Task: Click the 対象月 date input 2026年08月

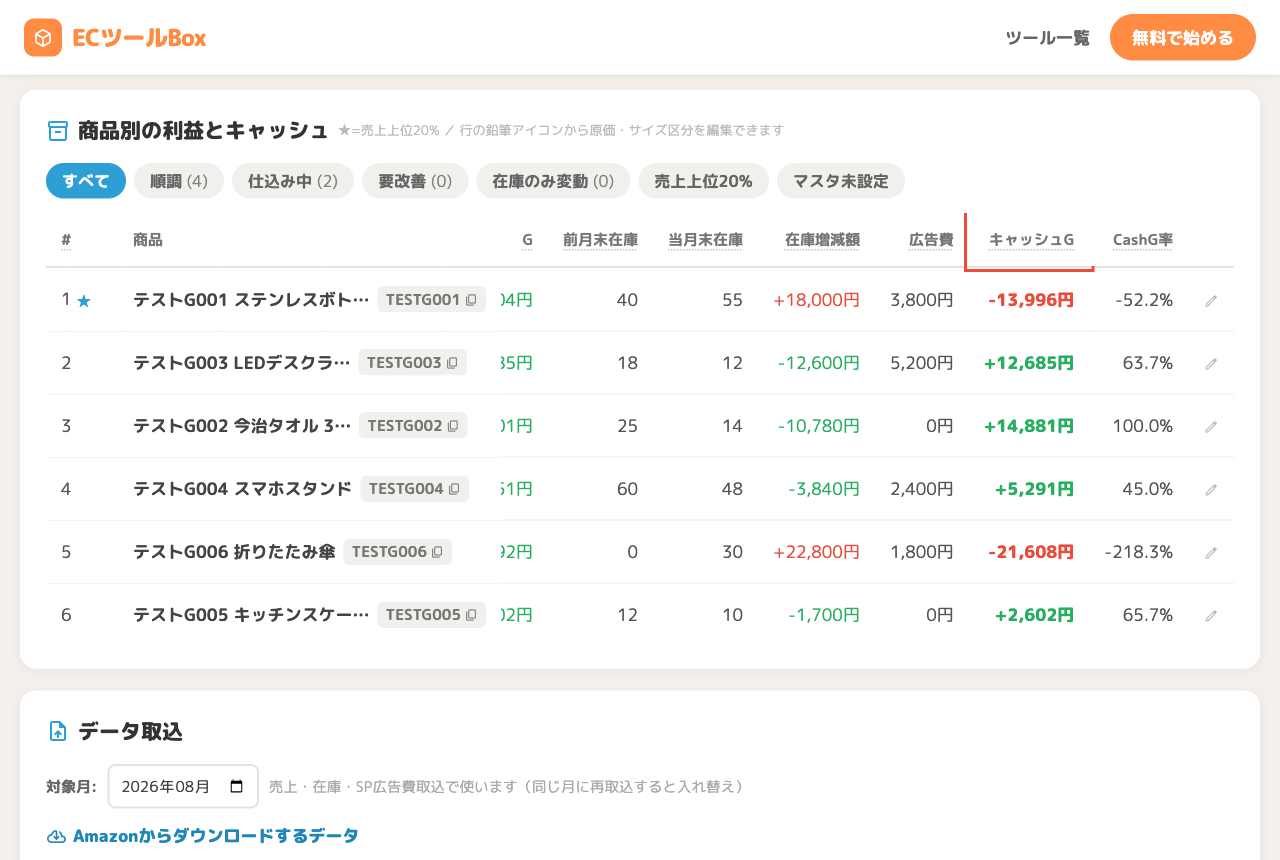Action: click(183, 786)
